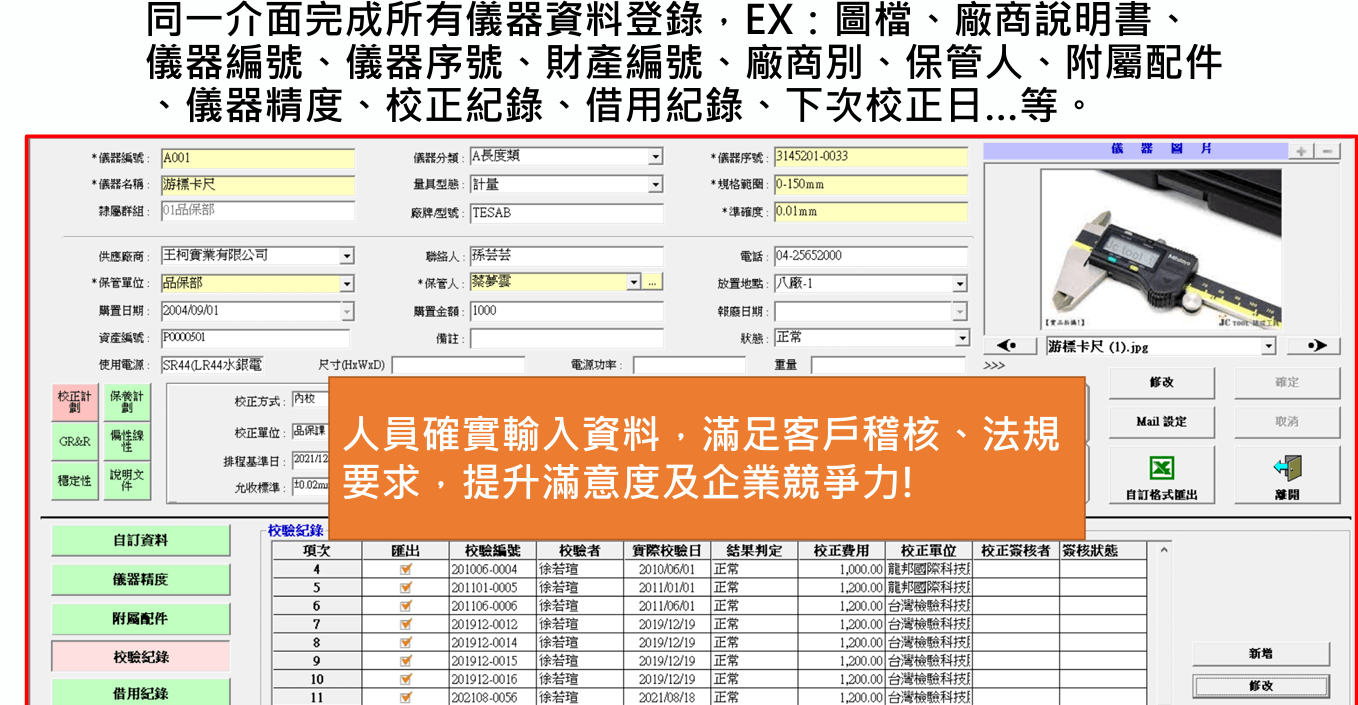
Task: Open the 附屬配件 section
Action: [140, 619]
